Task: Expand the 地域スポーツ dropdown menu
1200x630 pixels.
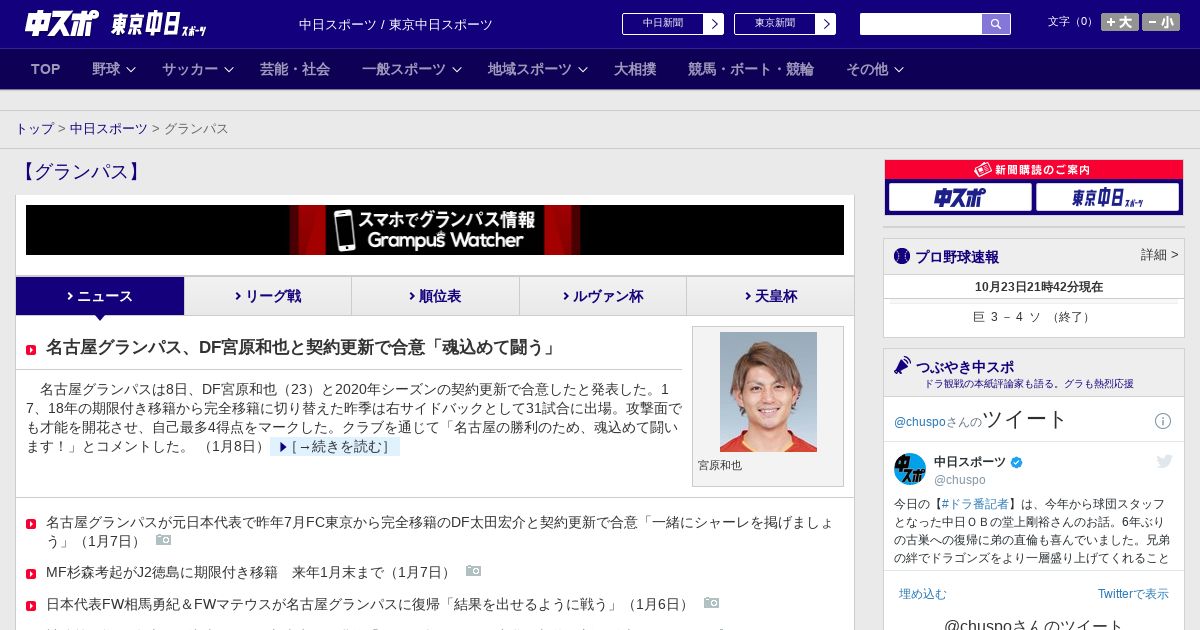Action: tap(538, 69)
